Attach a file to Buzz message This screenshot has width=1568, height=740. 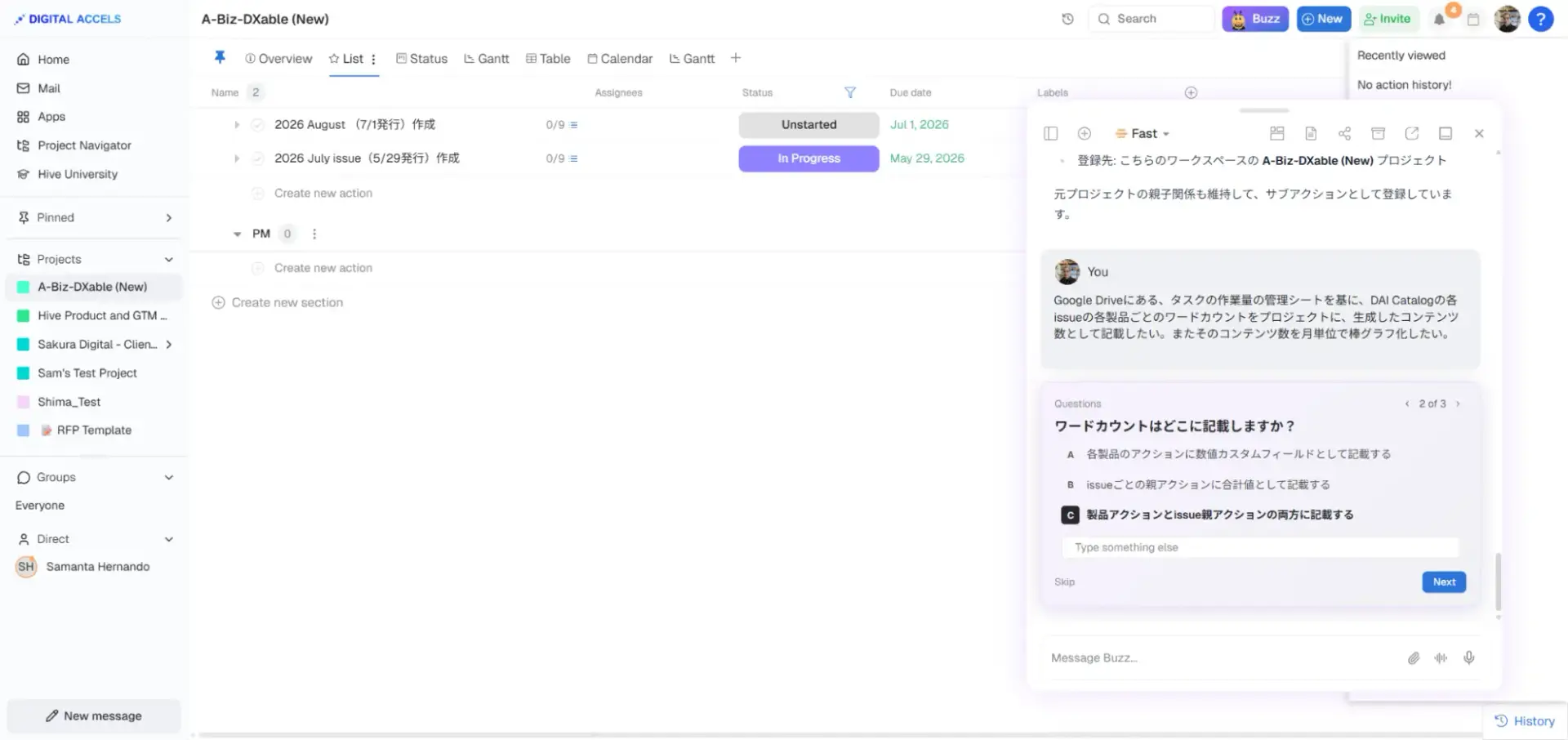[x=1414, y=658]
